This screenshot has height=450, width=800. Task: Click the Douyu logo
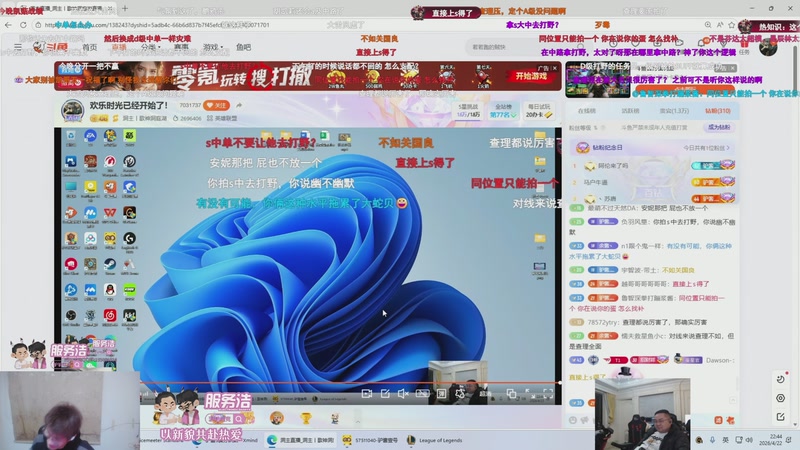pyautogui.click(x=51, y=47)
